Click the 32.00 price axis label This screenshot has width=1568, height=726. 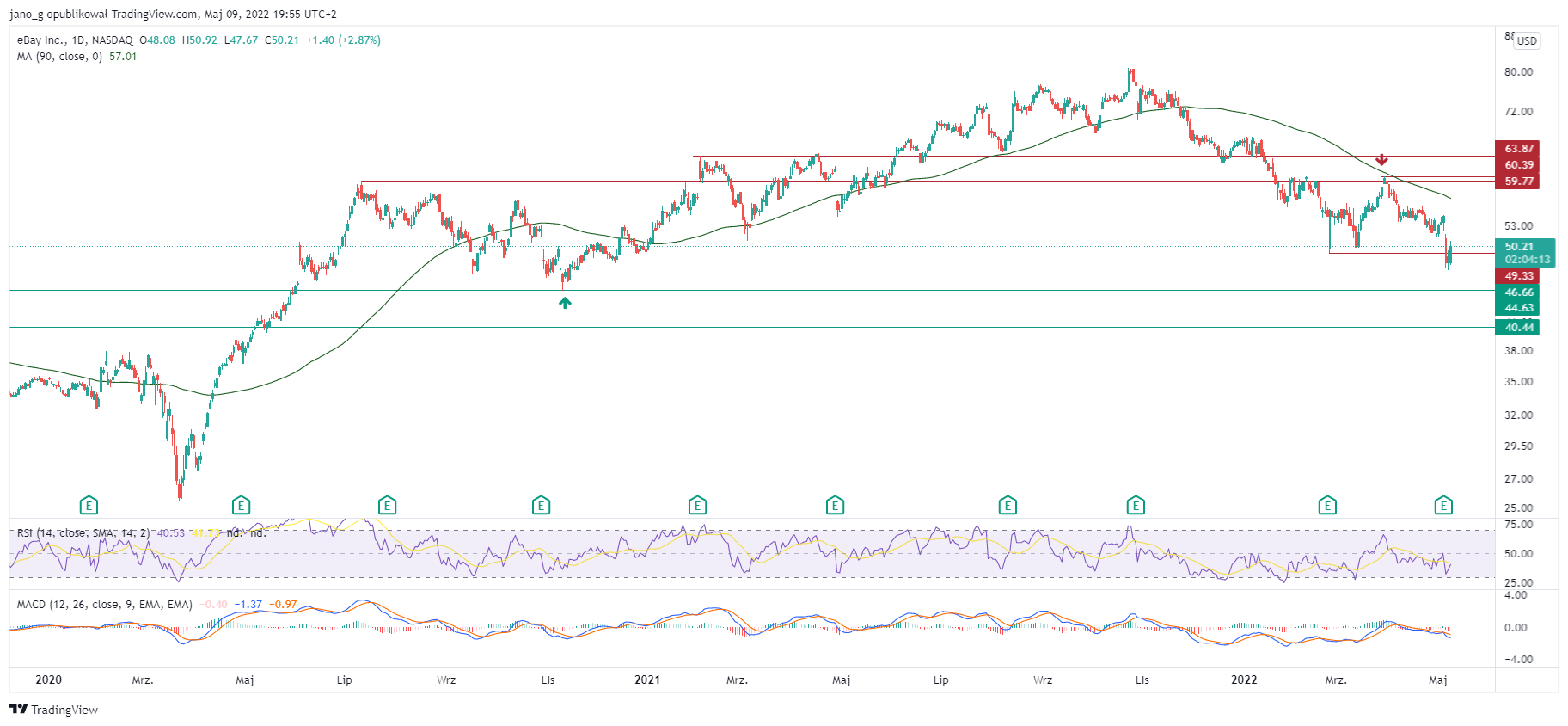(x=1518, y=415)
